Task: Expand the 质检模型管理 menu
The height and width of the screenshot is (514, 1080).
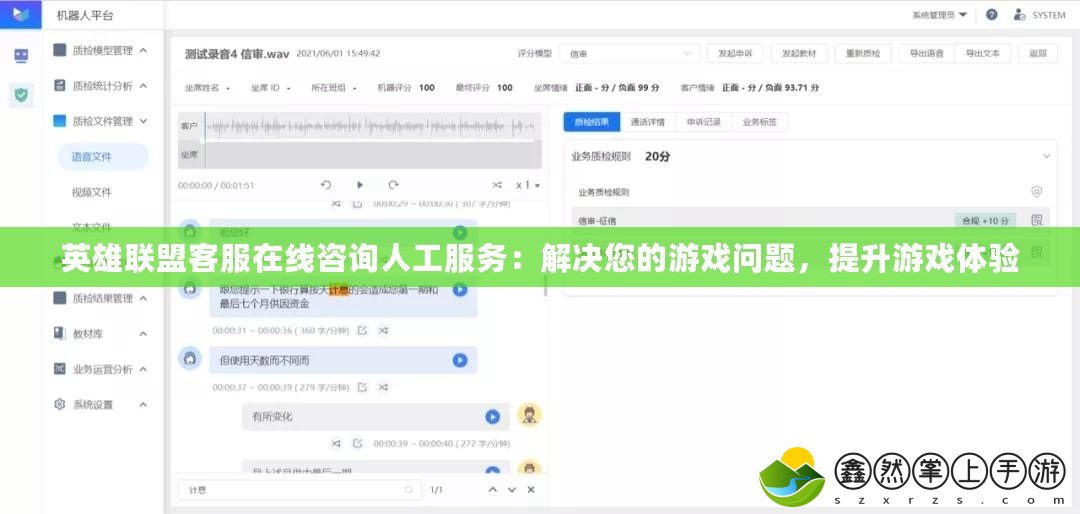Action: [x=102, y=50]
